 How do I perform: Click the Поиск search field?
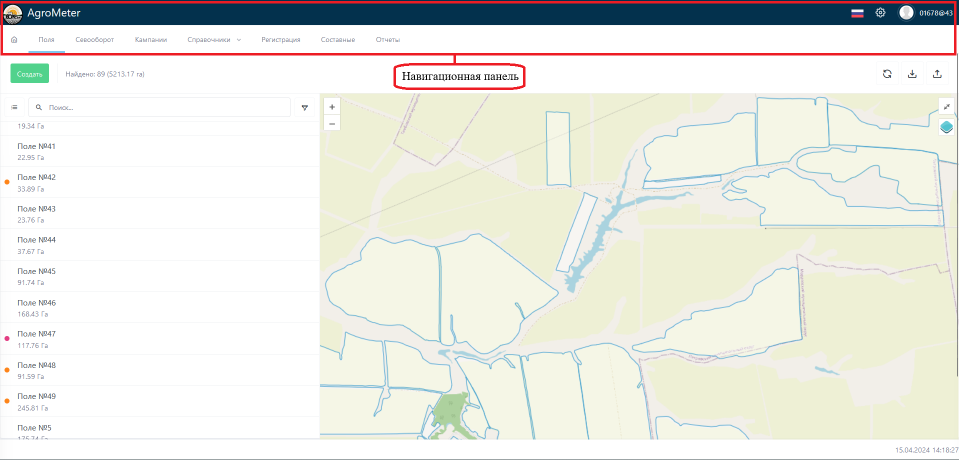[165, 107]
